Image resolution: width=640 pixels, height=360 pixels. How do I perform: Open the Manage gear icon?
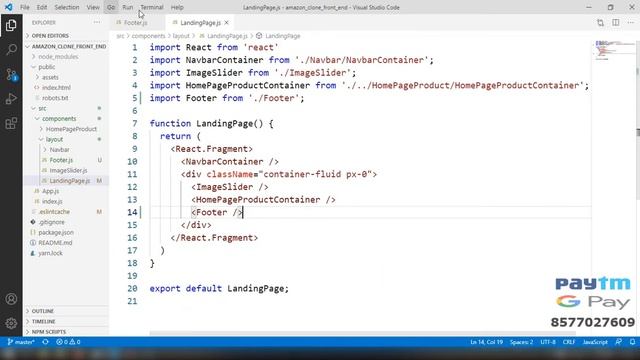tap(11, 323)
